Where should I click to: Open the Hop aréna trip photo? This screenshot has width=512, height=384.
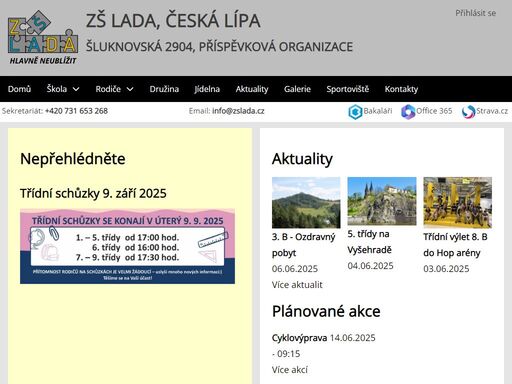pyautogui.click(x=458, y=203)
